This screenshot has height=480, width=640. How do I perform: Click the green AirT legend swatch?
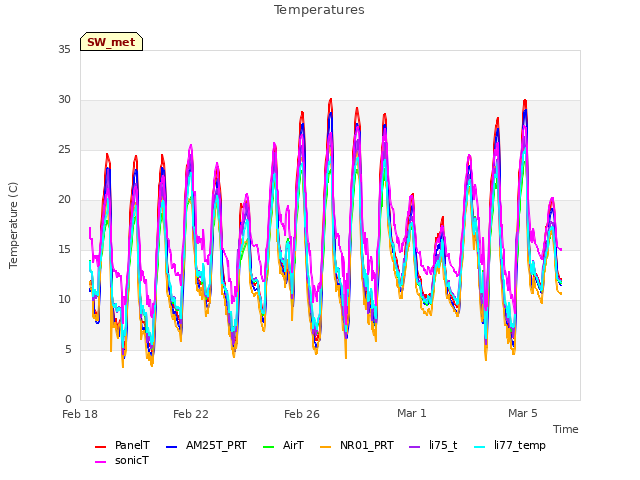[269, 447]
